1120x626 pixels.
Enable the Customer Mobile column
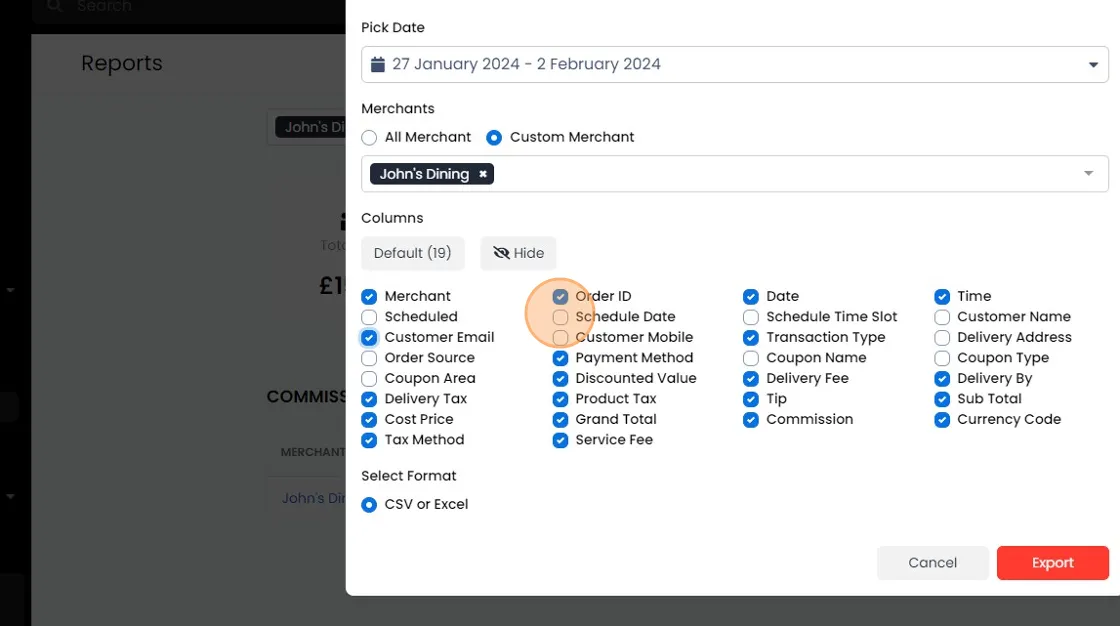point(560,337)
